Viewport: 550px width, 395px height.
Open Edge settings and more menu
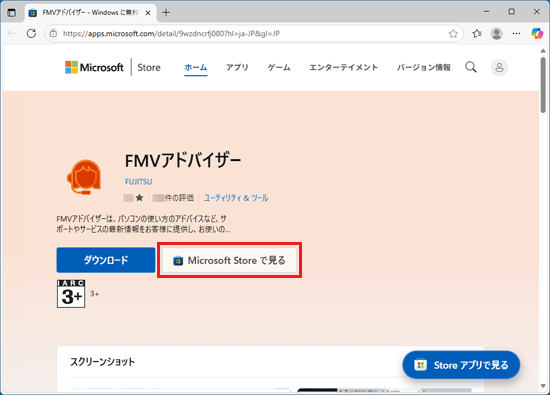516,34
